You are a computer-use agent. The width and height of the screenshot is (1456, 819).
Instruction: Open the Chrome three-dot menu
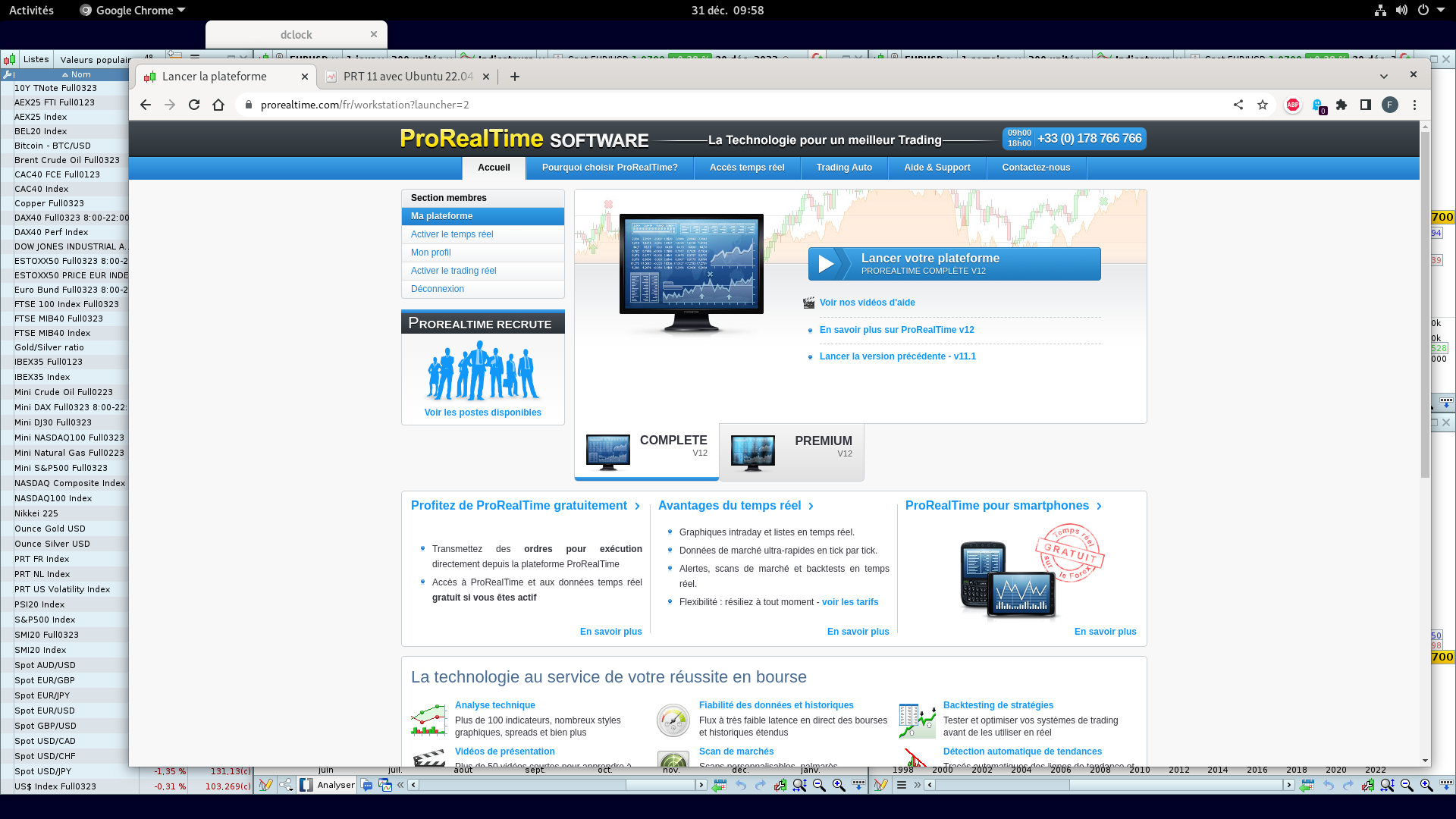pyautogui.click(x=1414, y=105)
